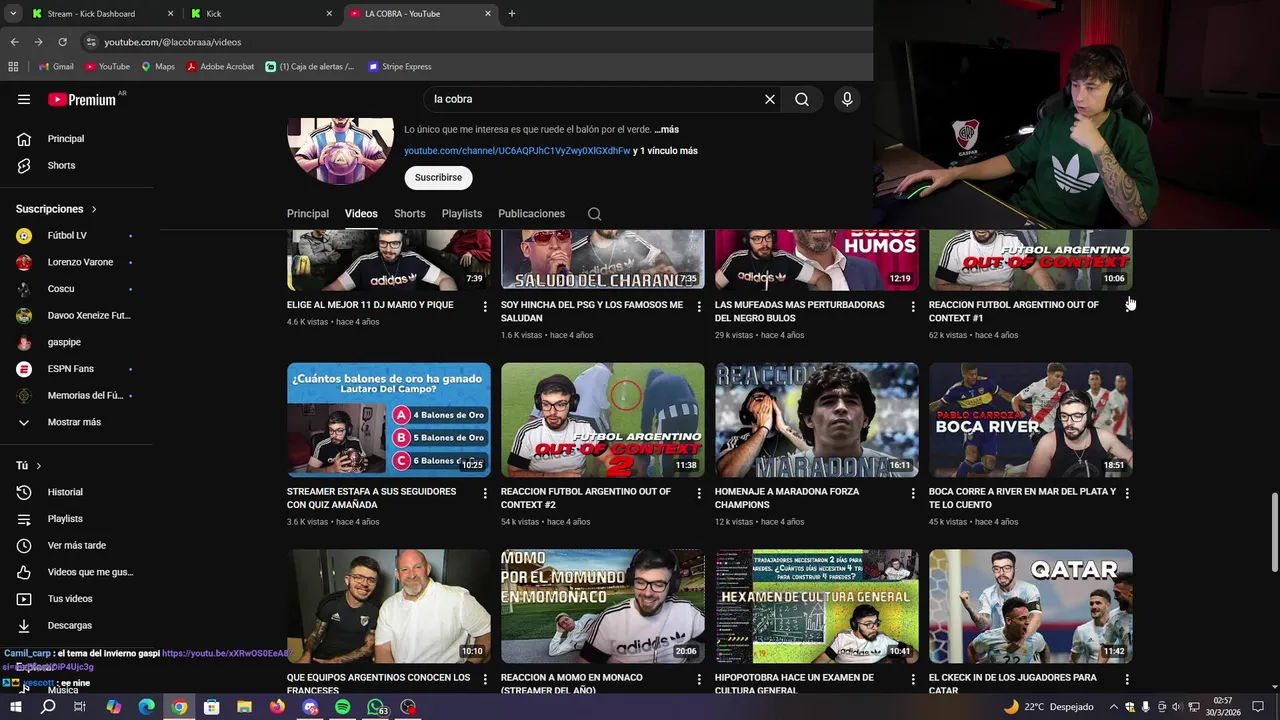Expand channel description with ...más

pyautogui.click(x=666, y=130)
